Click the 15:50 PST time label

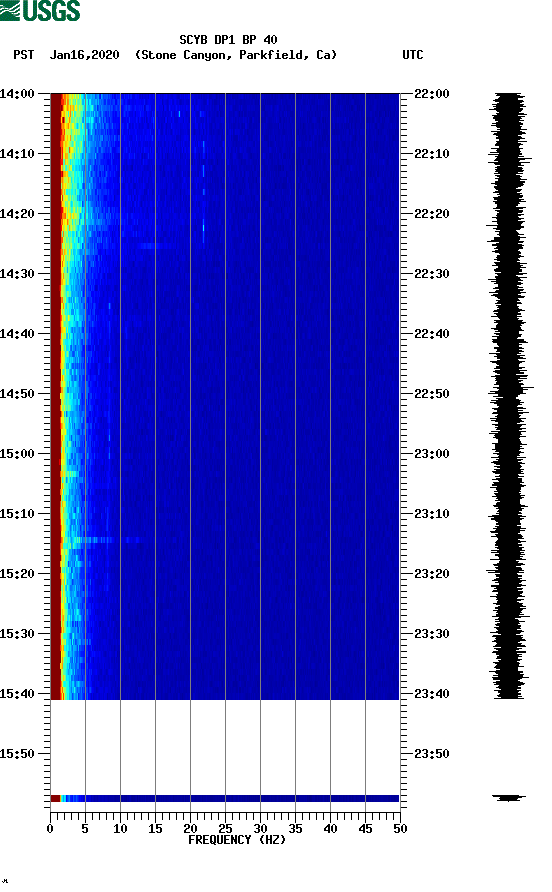[18, 754]
